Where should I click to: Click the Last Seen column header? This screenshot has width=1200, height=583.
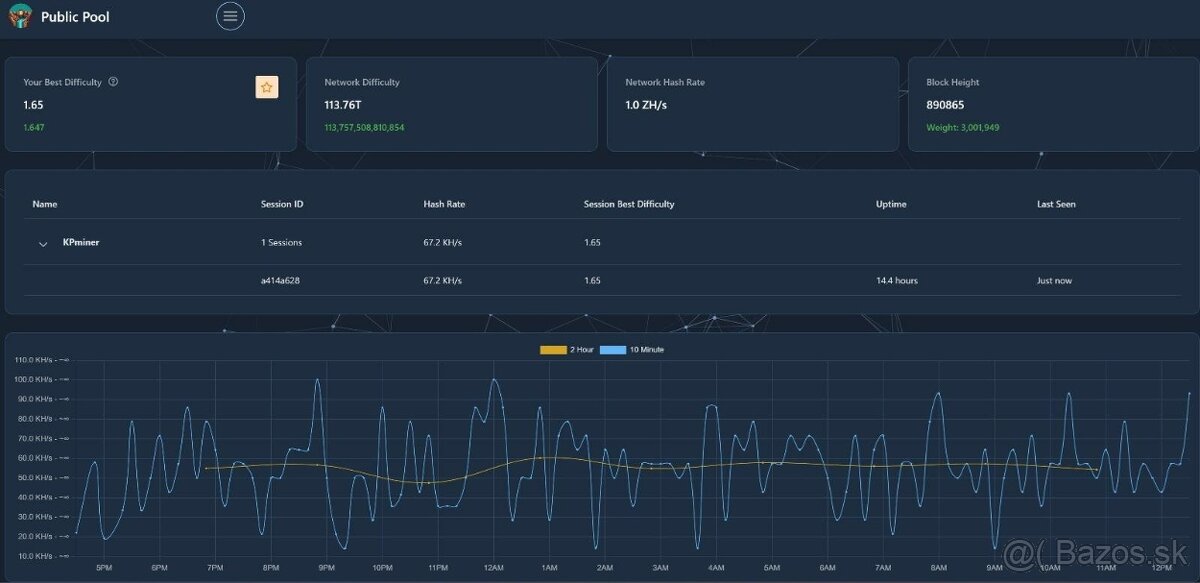(x=1056, y=204)
